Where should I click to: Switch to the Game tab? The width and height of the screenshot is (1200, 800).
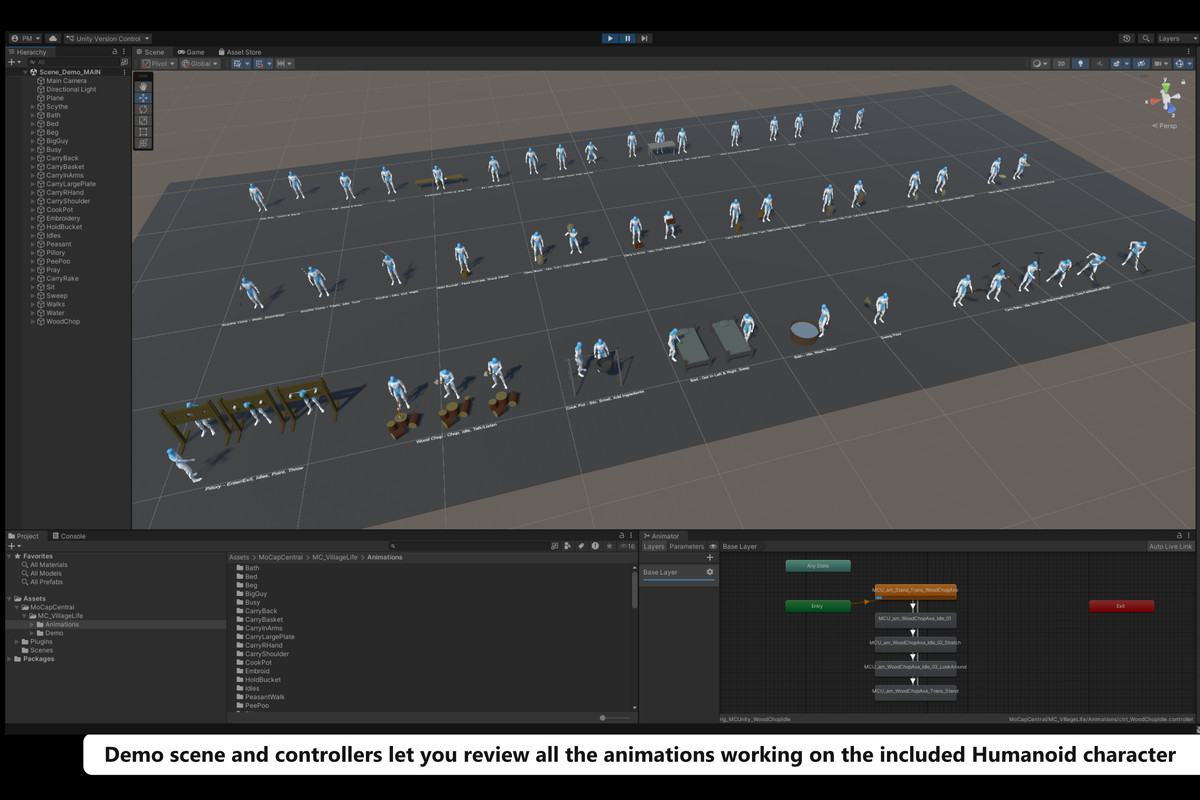point(190,51)
